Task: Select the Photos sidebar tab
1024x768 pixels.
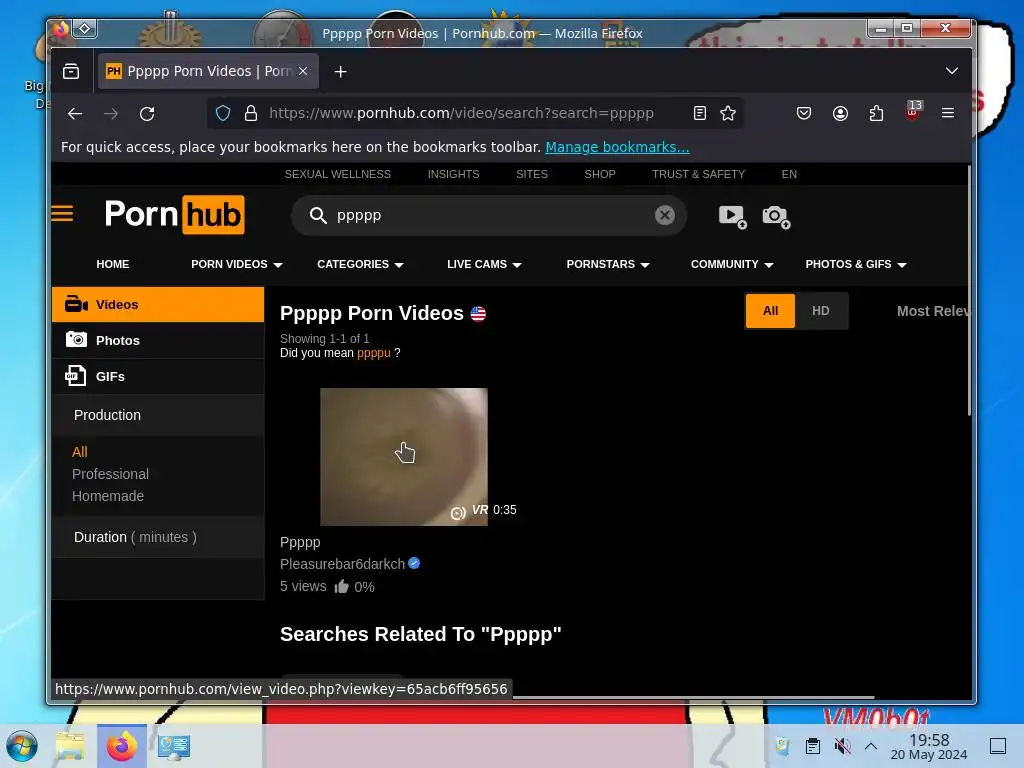Action: point(158,340)
